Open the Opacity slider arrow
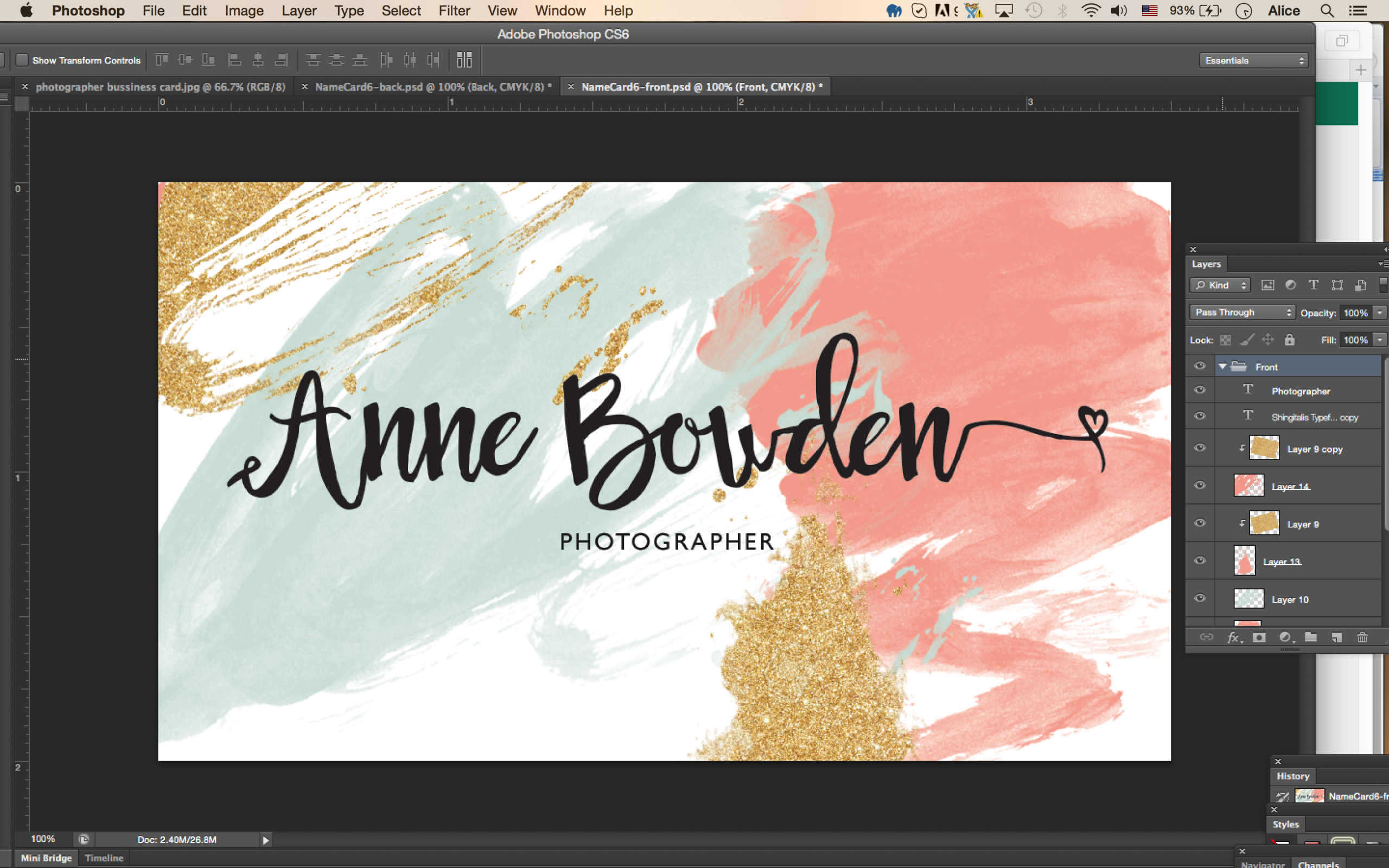Screen dimensions: 1389x868 pyautogui.click(x=1380, y=312)
